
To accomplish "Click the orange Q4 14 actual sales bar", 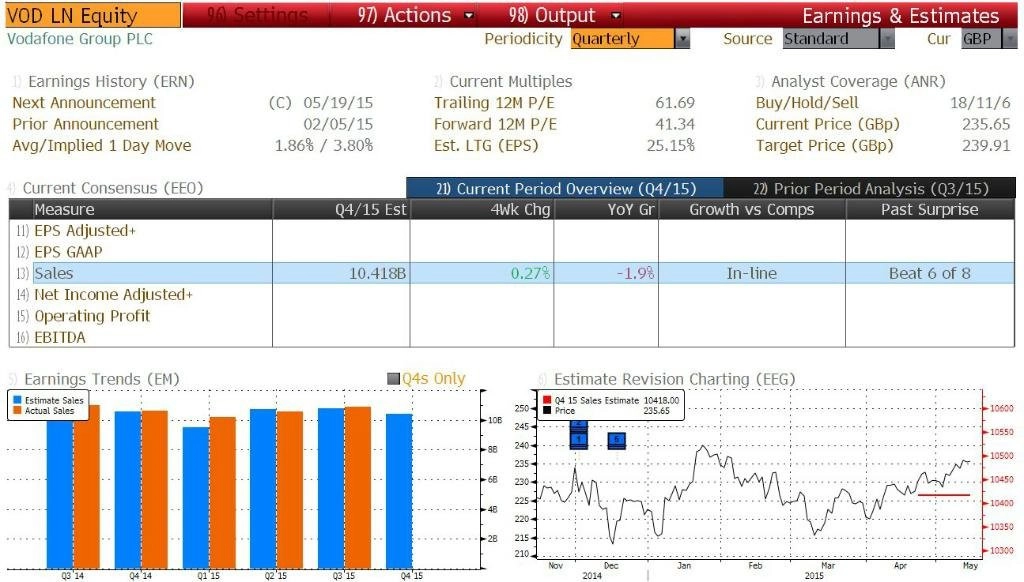I will tap(155, 489).
